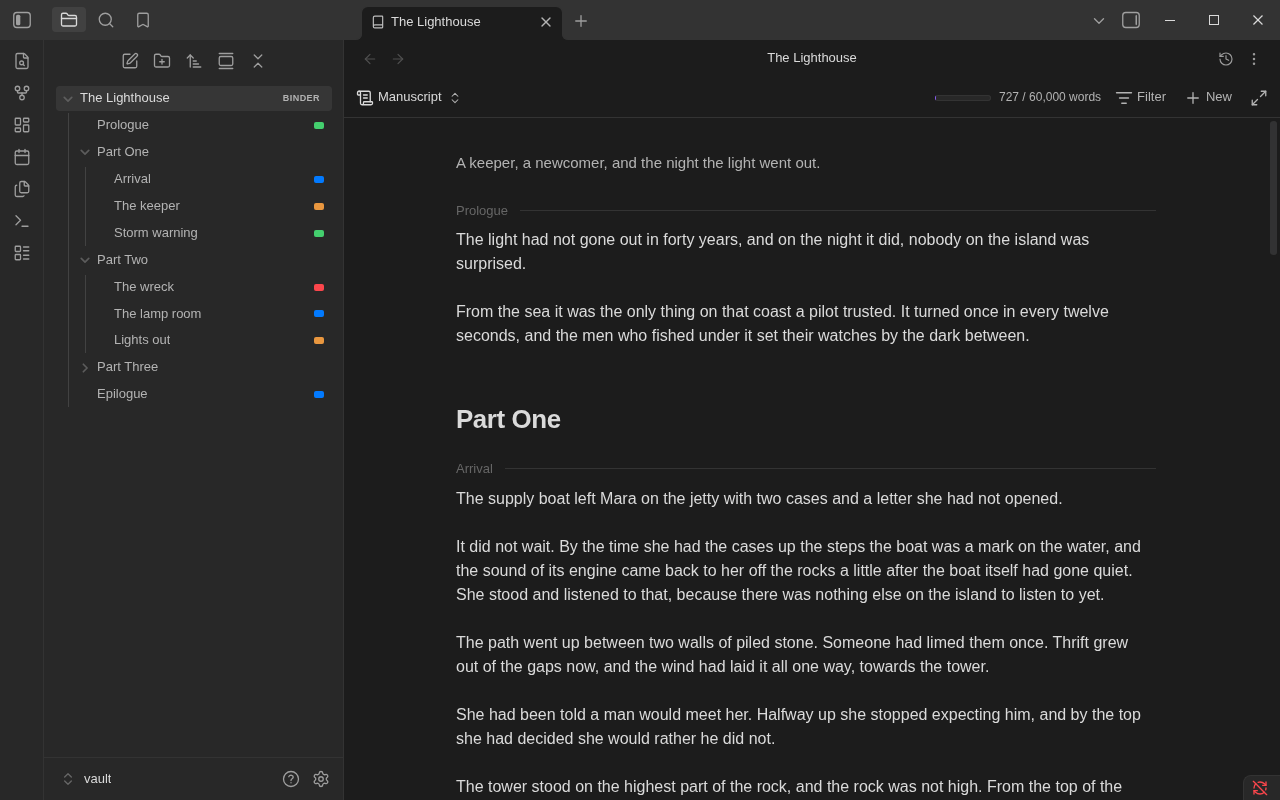Click the sync status icon
The image size is (1280, 800).
[1260, 788]
